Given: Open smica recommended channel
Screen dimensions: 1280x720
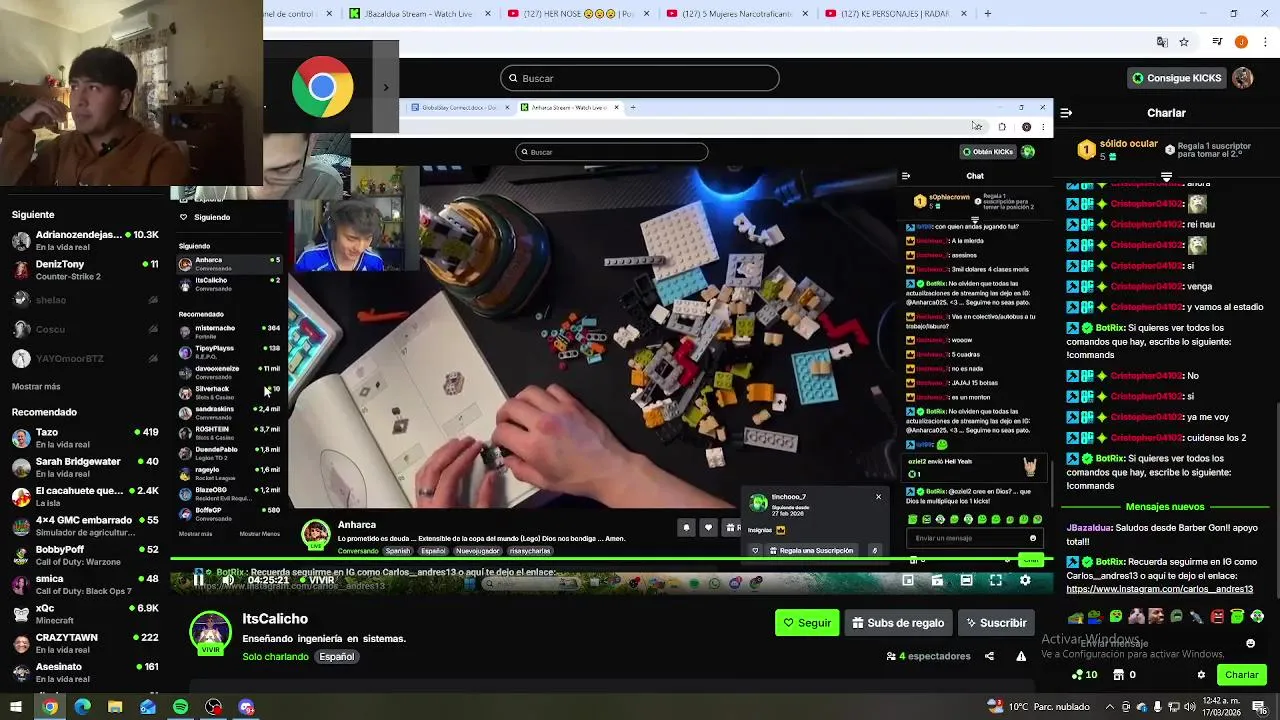Looking at the screenshot, I should click(85, 584).
